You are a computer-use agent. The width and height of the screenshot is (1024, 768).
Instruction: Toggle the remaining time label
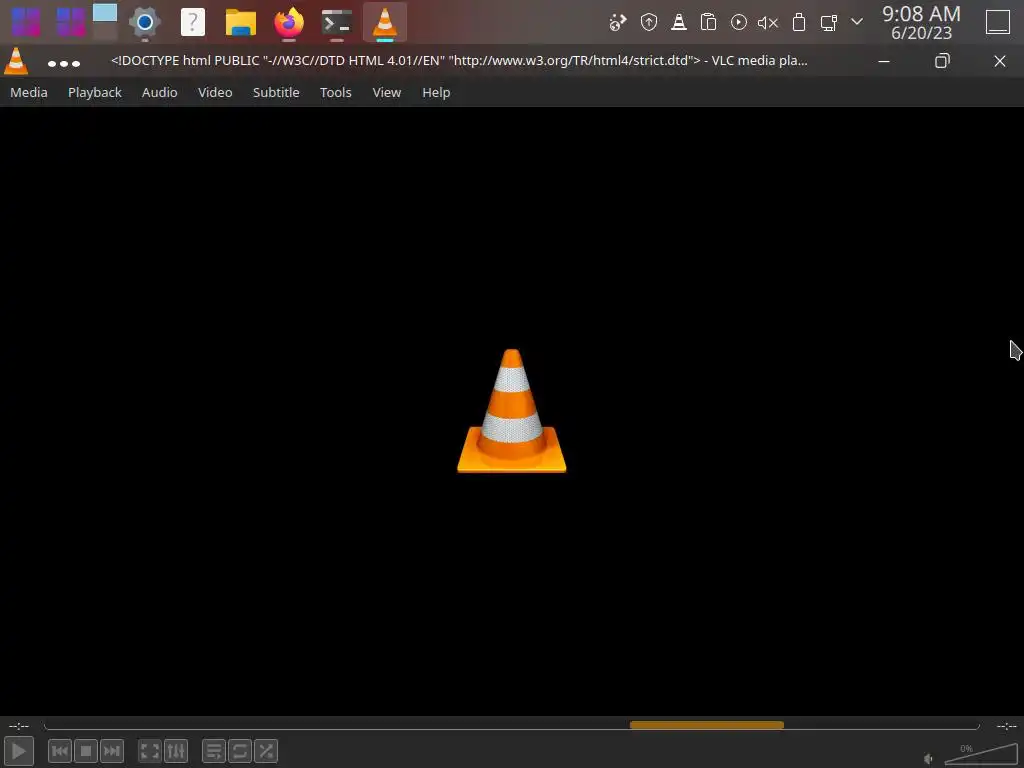(1006, 726)
